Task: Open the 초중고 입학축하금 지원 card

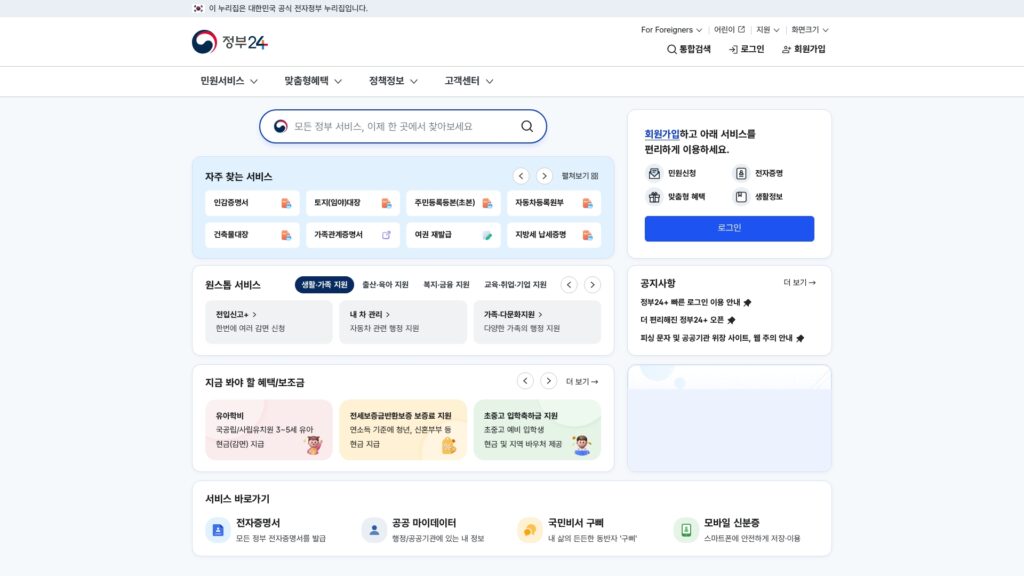Action: (x=537, y=430)
